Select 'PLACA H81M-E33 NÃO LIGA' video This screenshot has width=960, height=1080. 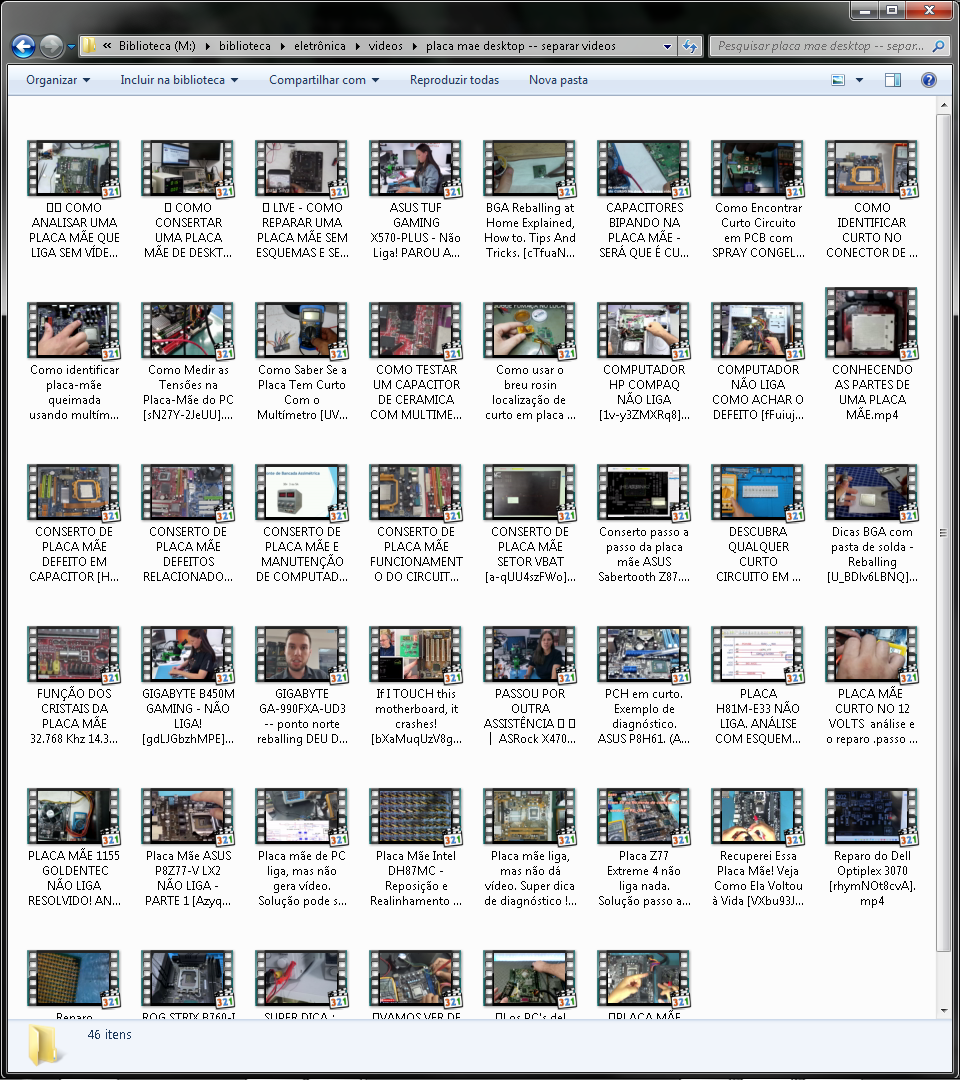coord(758,685)
